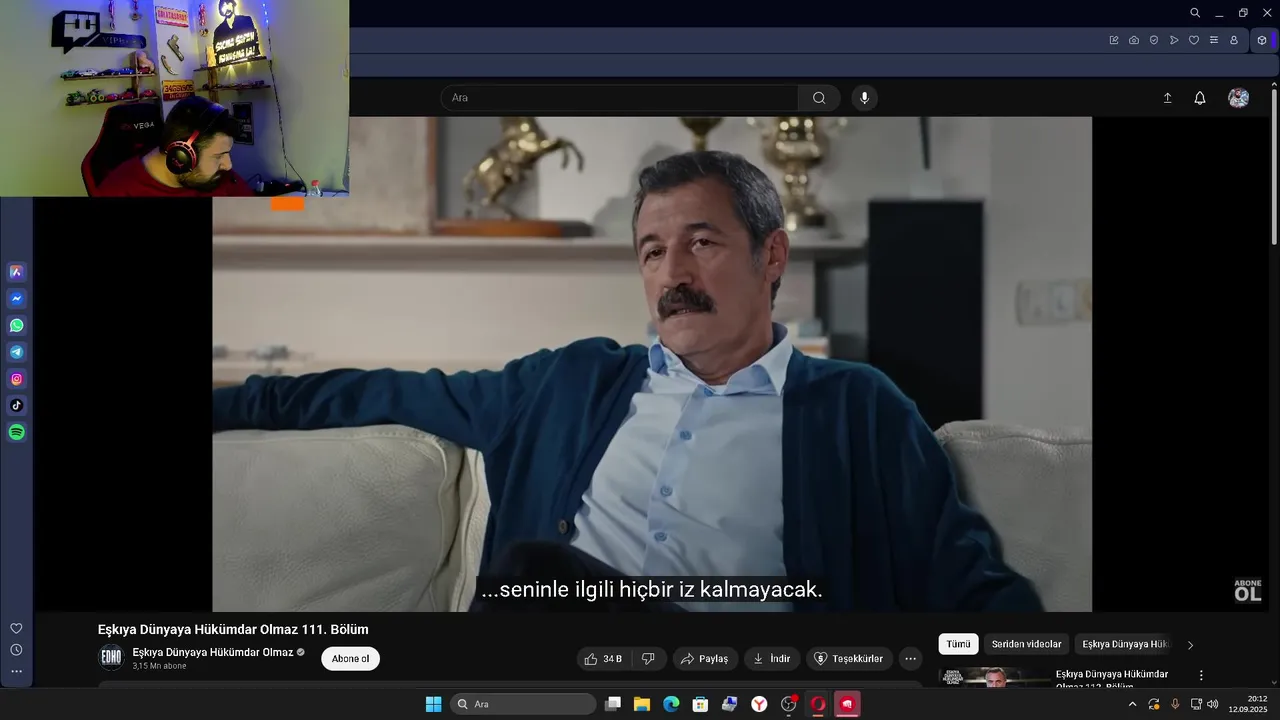This screenshot has width=1280, height=720.
Task: Click the YouTube search magnifier button
Action: click(819, 98)
